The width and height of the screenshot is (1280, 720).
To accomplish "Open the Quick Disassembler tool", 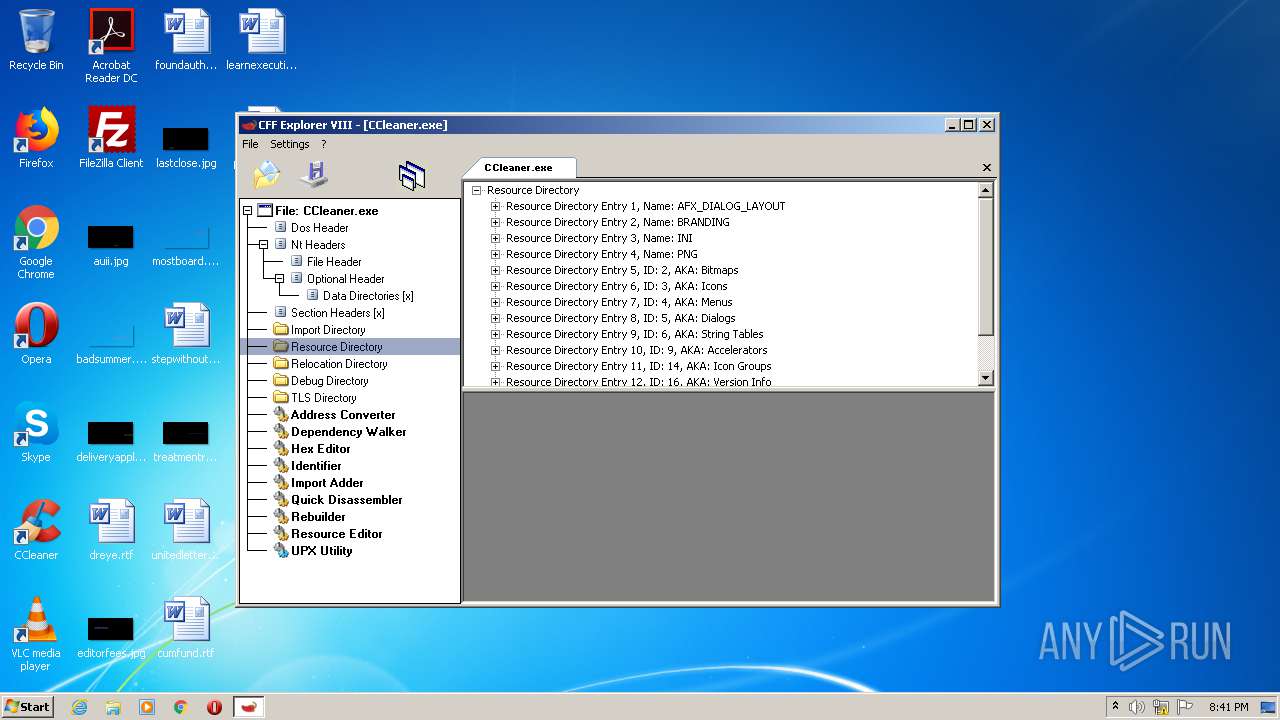I will pyautogui.click(x=347, y=500).
